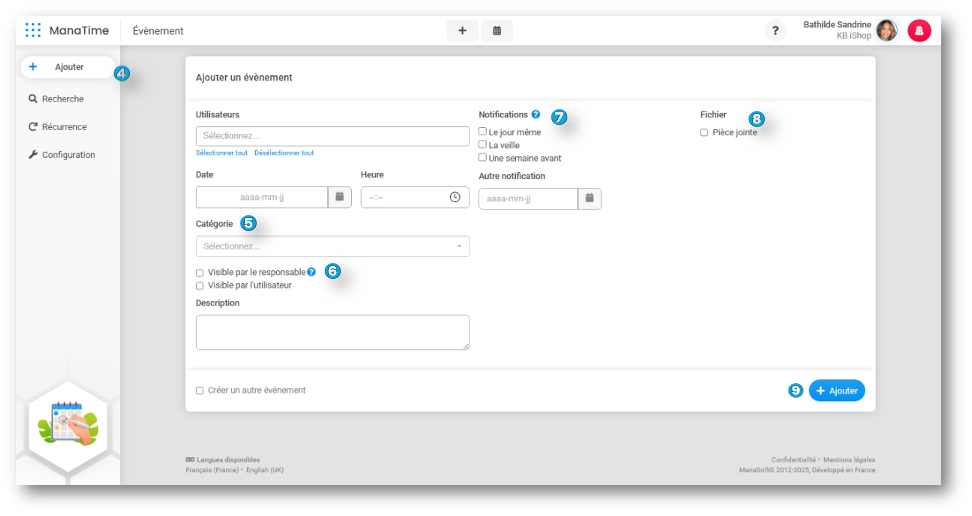The image size is (972, 516).
Task: Click the ManaTime logo text
Action: [79, 30]
